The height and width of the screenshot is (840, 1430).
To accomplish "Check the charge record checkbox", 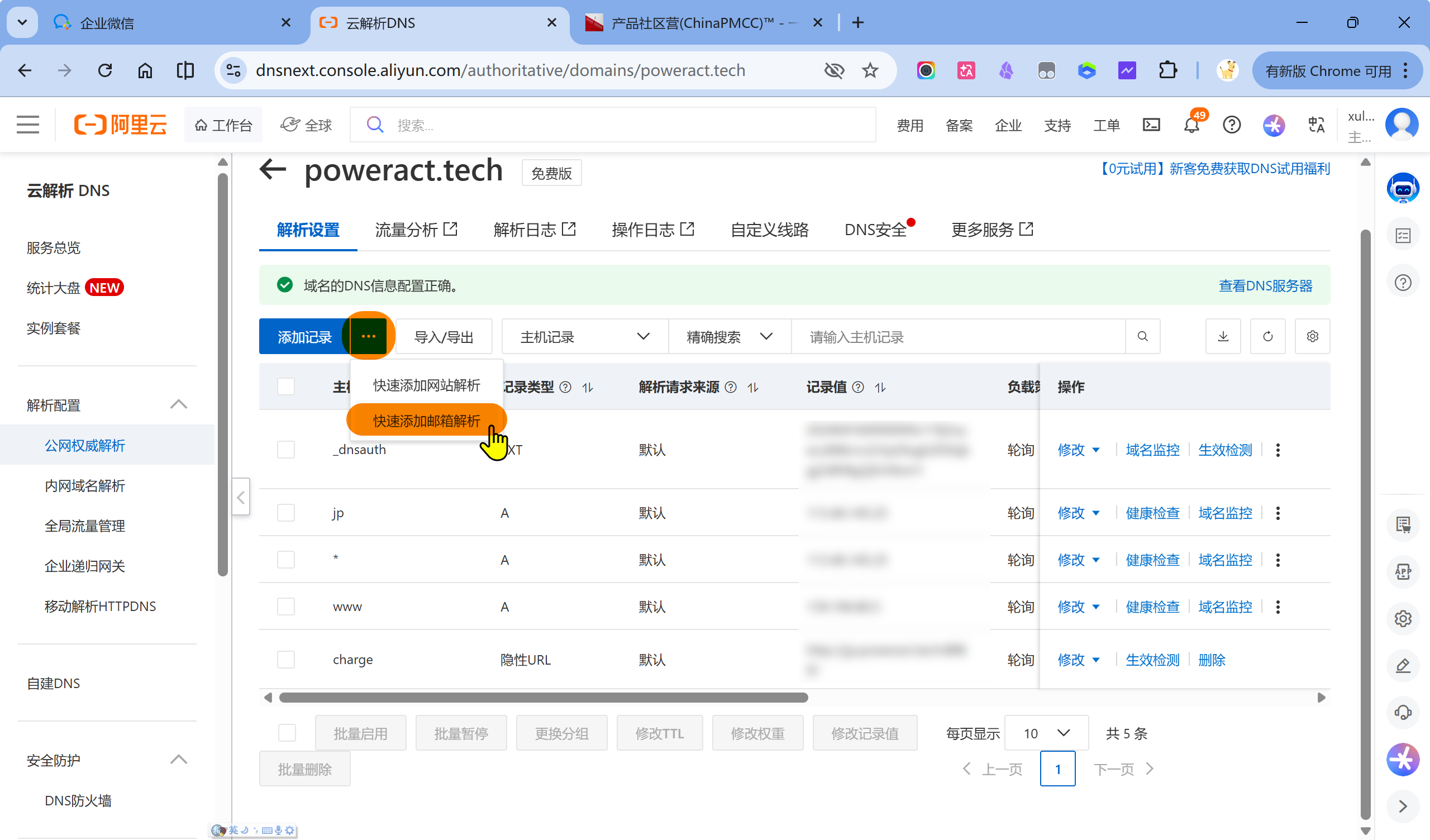I will (x=285, y=660).
